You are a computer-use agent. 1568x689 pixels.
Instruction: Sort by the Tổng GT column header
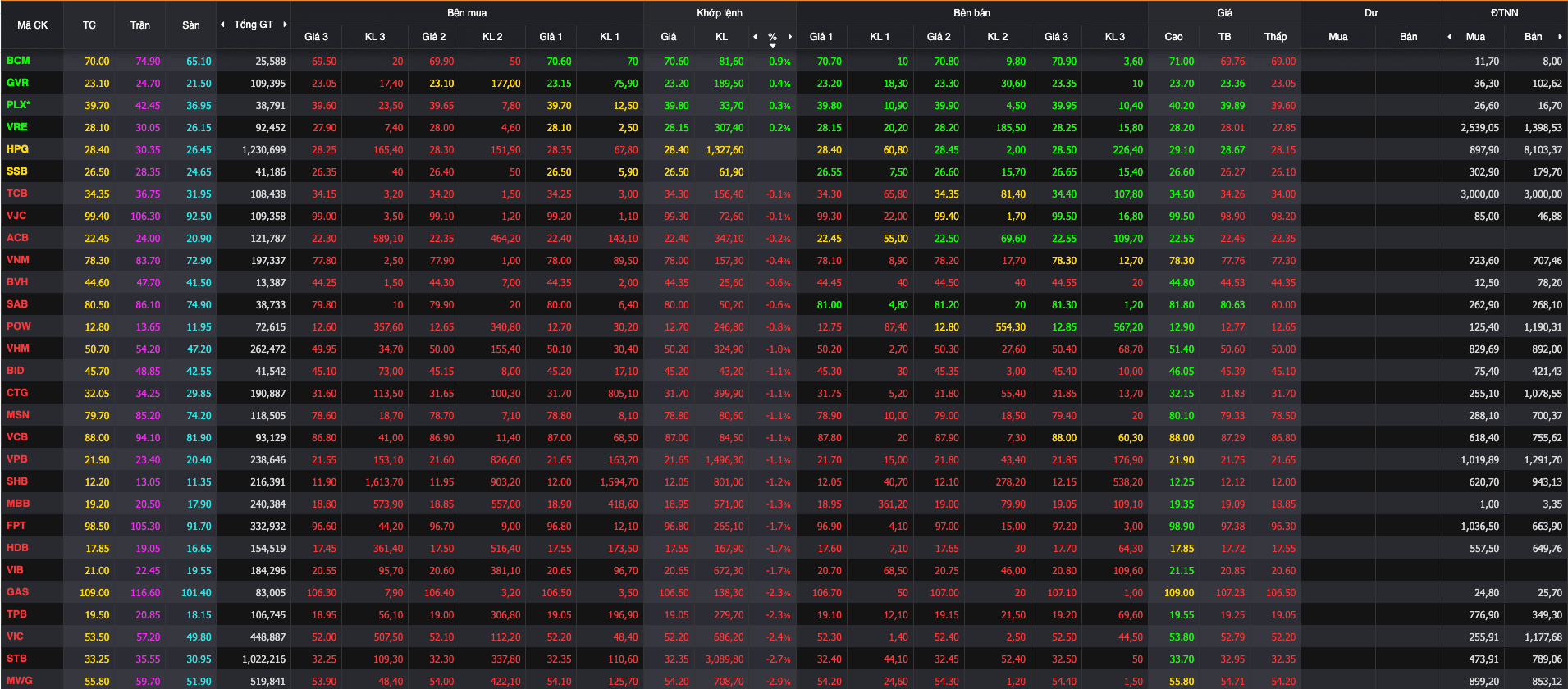(x=254, y=25)
